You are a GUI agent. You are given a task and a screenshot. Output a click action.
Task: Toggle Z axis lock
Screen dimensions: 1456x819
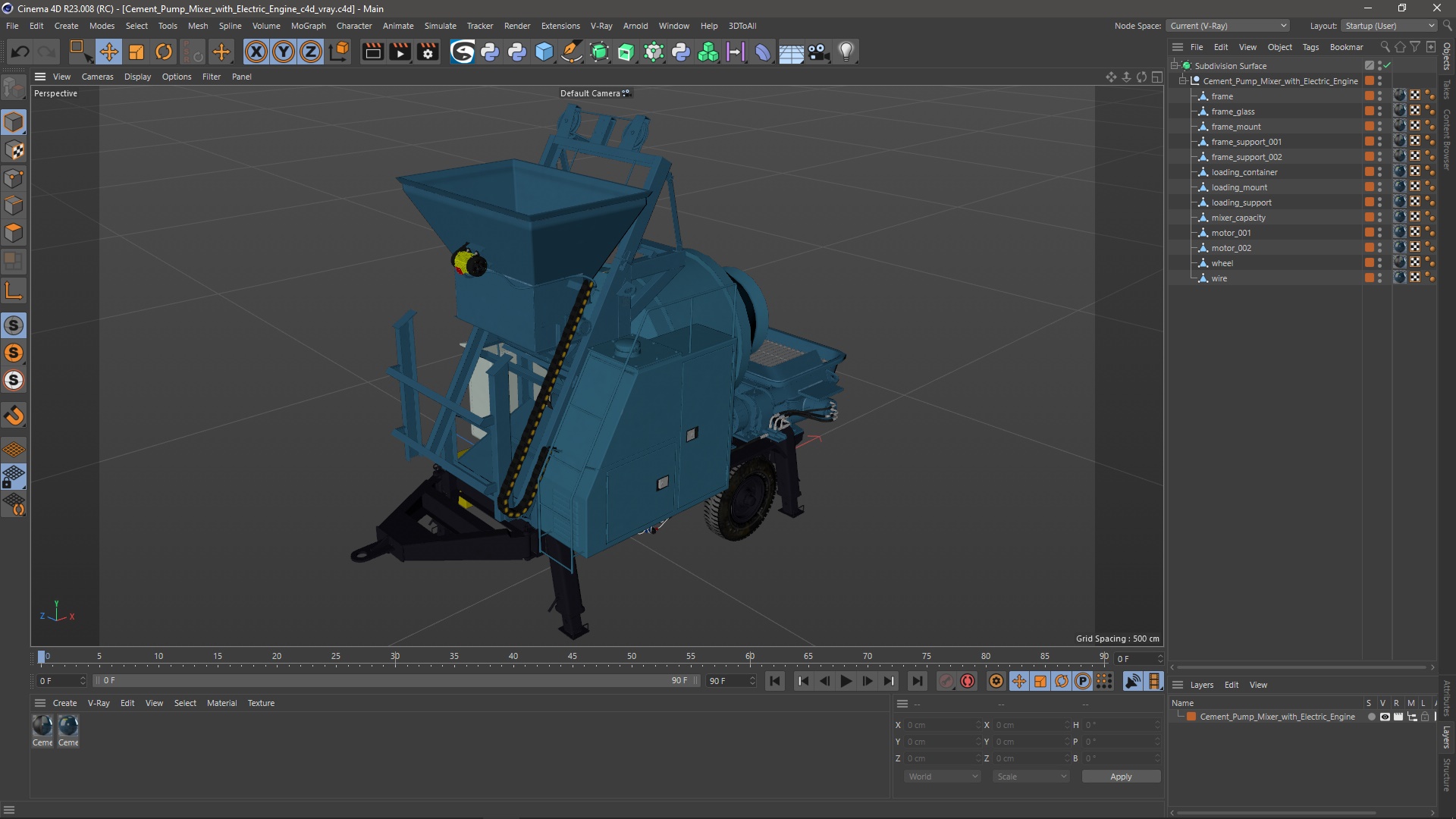[311, 52]
